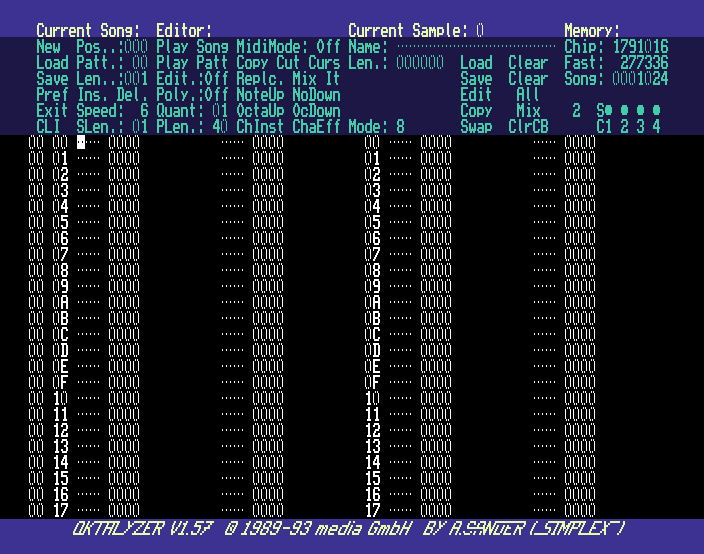Click Play Patt

tap(192, 63)
